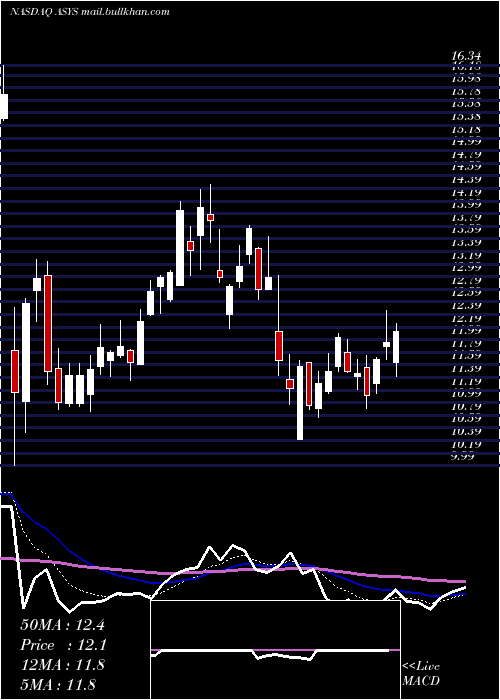Click the <<Live MACD label
This screenshot has height=700, width=500.
[x=421, y=673]
